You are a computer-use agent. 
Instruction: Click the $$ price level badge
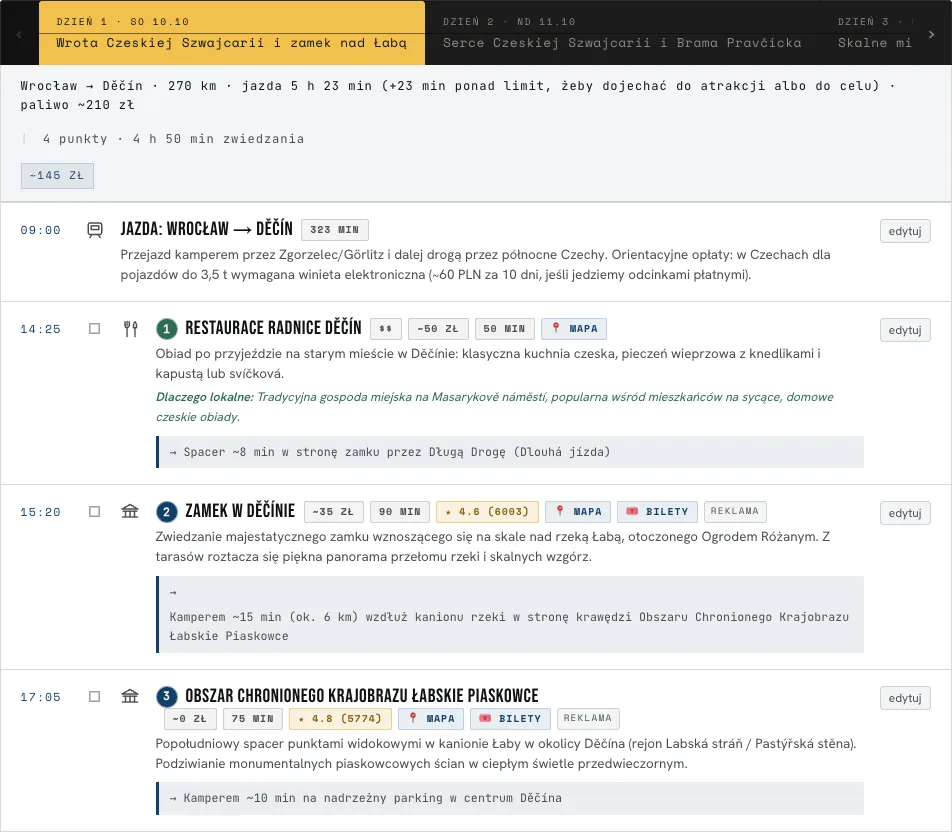(386, 329)
